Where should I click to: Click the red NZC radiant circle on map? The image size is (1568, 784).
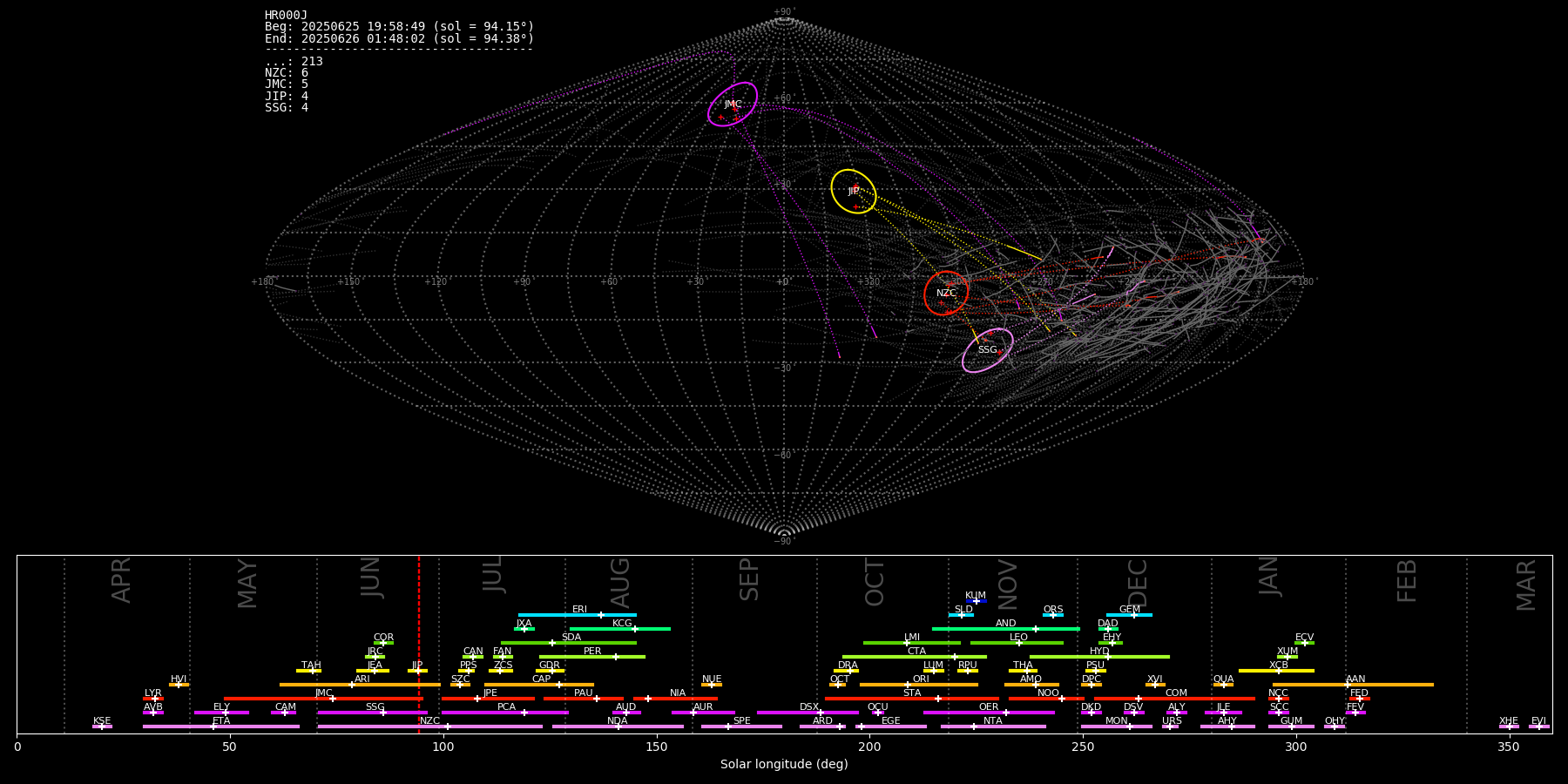pyautogui.click(x=946, y=294)
